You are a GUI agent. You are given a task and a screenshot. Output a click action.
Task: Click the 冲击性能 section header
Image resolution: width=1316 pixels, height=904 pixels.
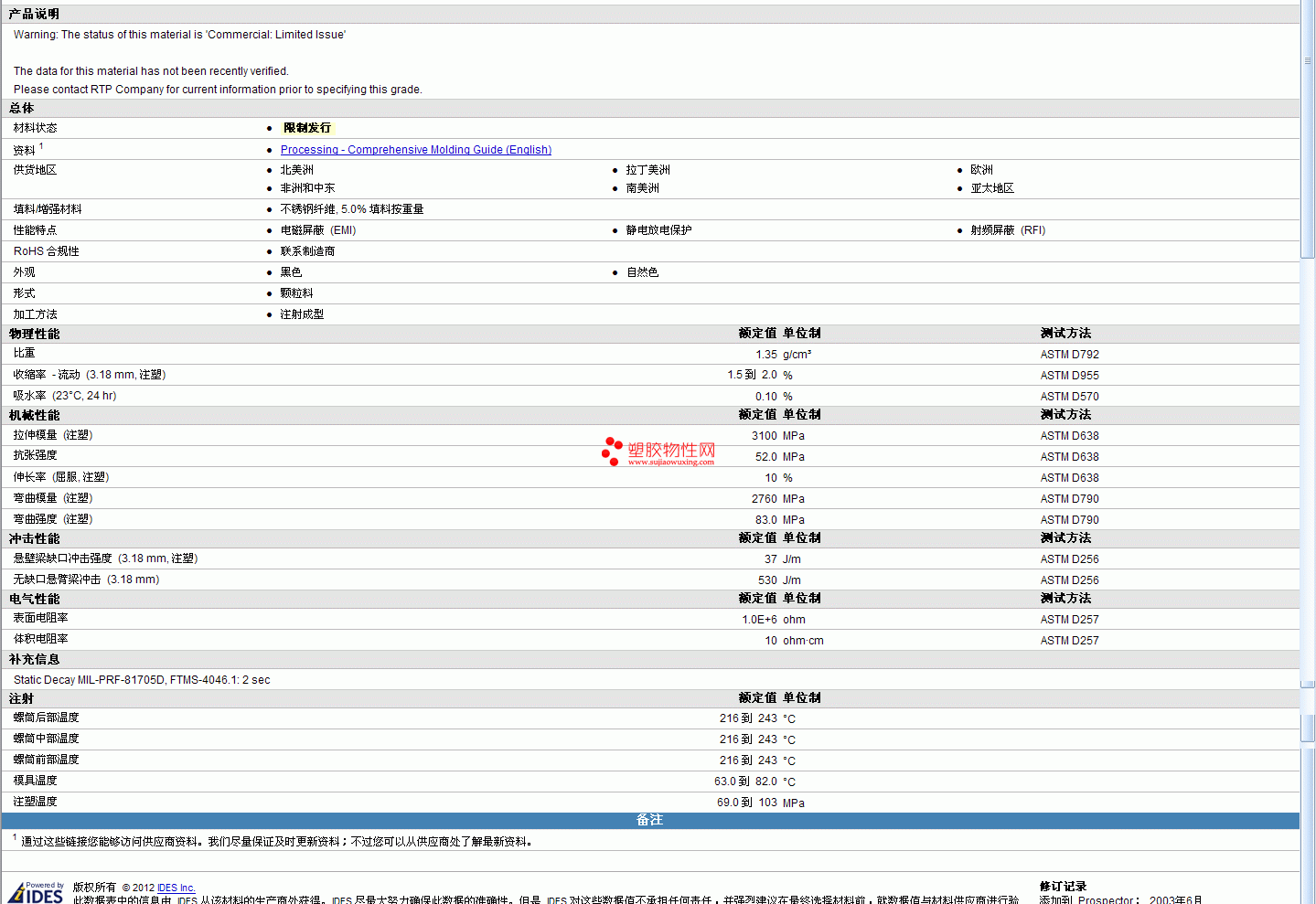tap(35, 538)
